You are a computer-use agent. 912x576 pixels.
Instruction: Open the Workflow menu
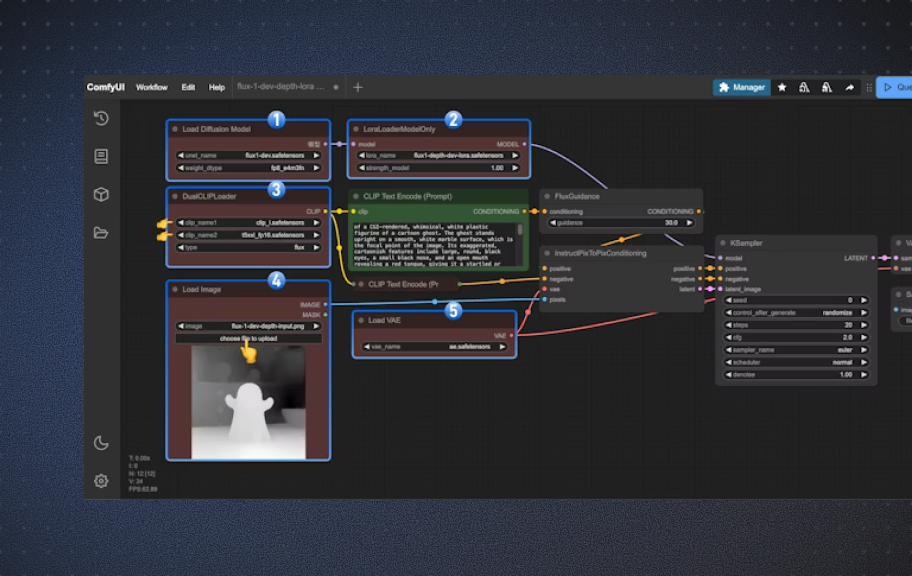[152, 88]
